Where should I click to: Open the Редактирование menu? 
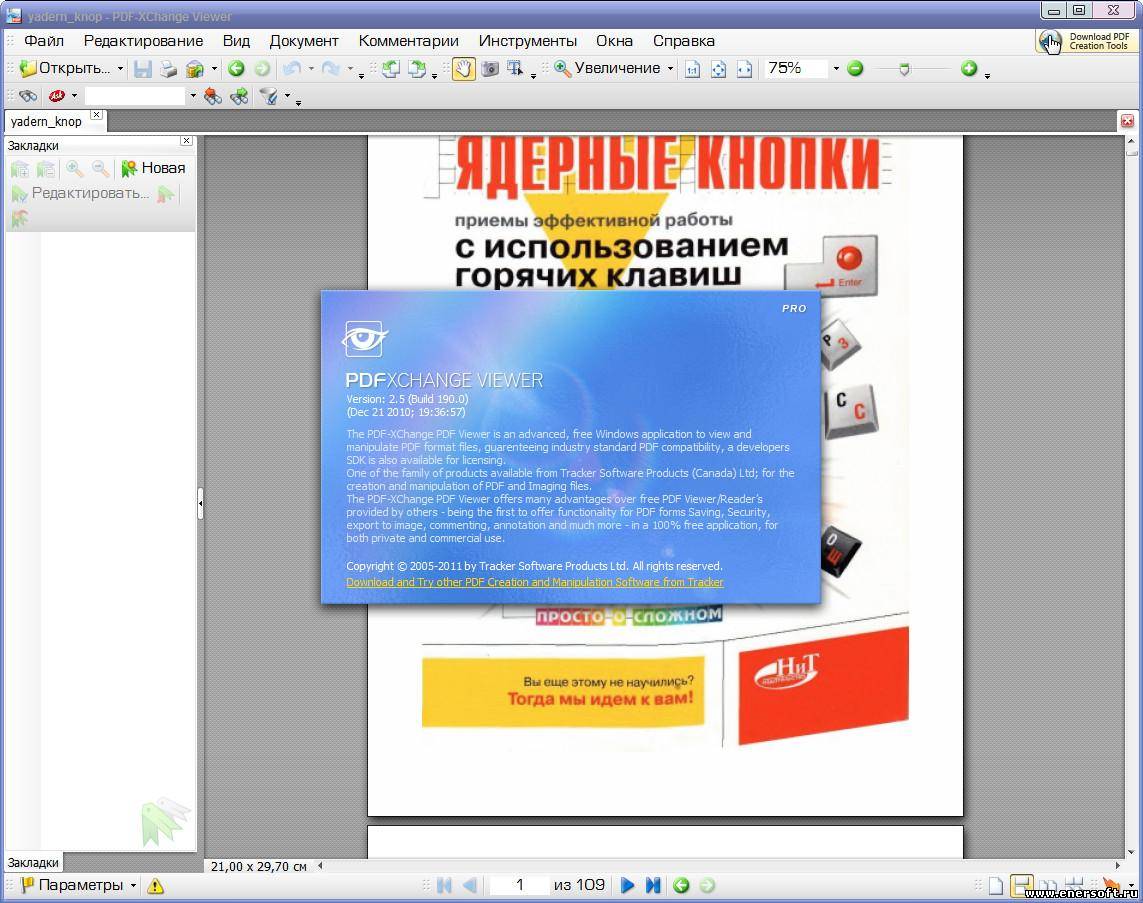click(x=144, y=41)
